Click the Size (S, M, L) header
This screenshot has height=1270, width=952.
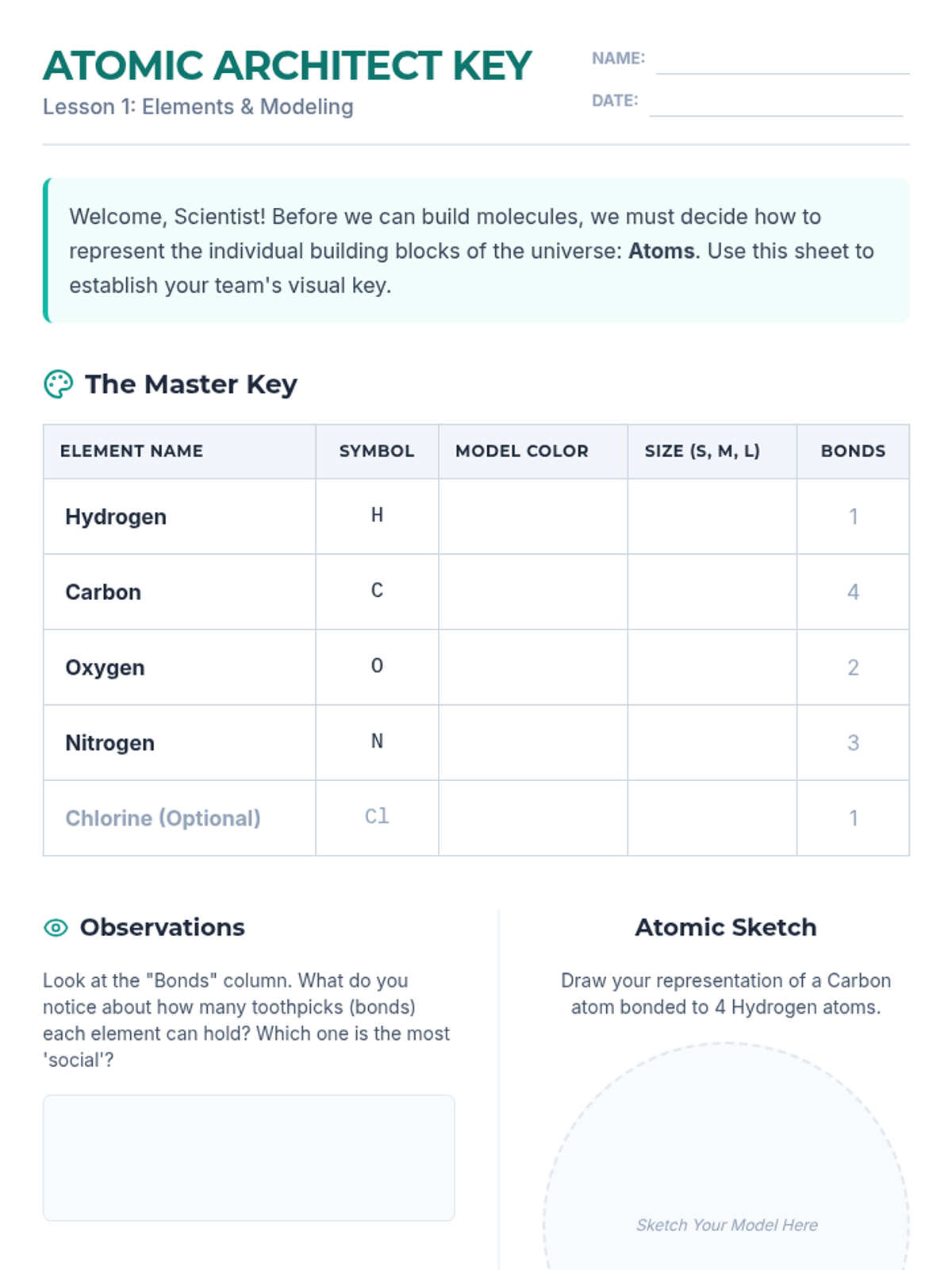702,451
